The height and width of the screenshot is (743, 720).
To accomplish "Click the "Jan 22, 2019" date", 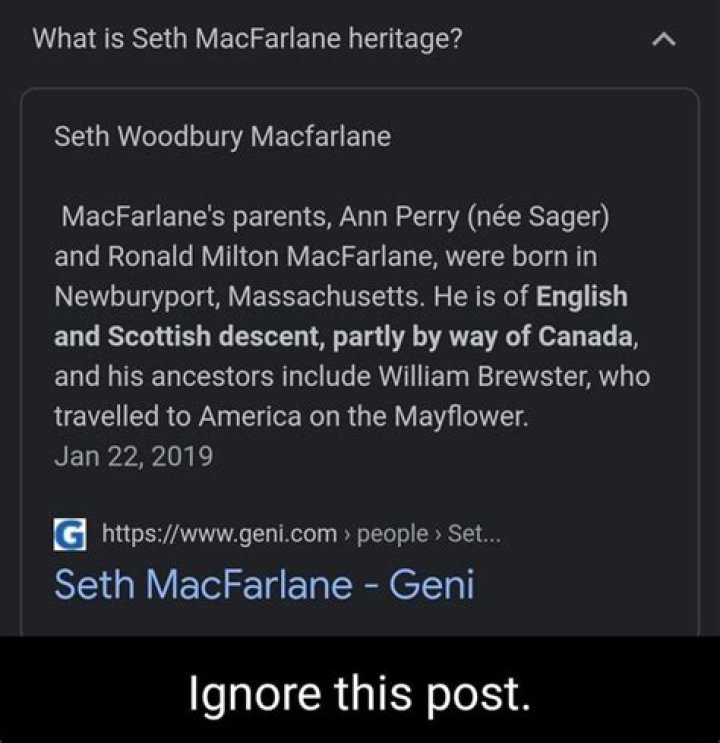I will point(133,457).
